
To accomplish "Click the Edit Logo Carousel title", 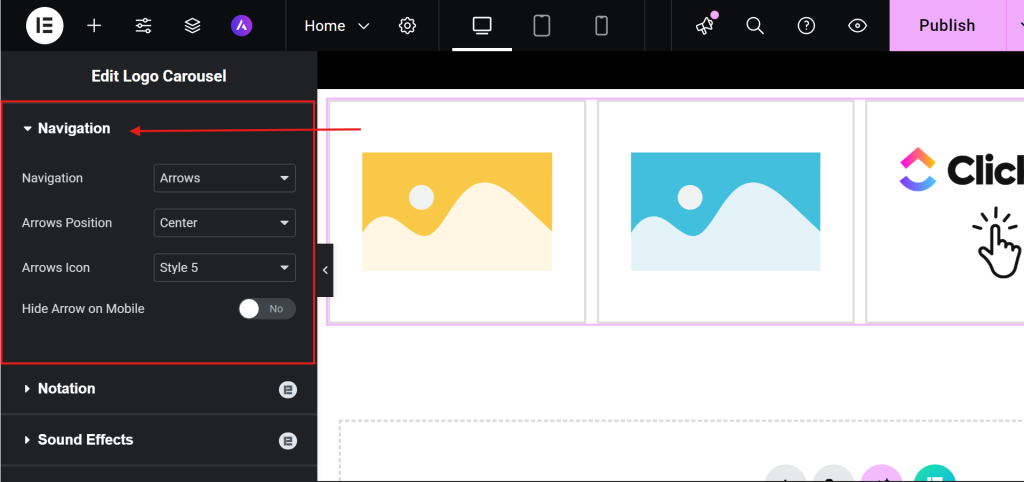I will pyautogui.click(x=159, y=76).
